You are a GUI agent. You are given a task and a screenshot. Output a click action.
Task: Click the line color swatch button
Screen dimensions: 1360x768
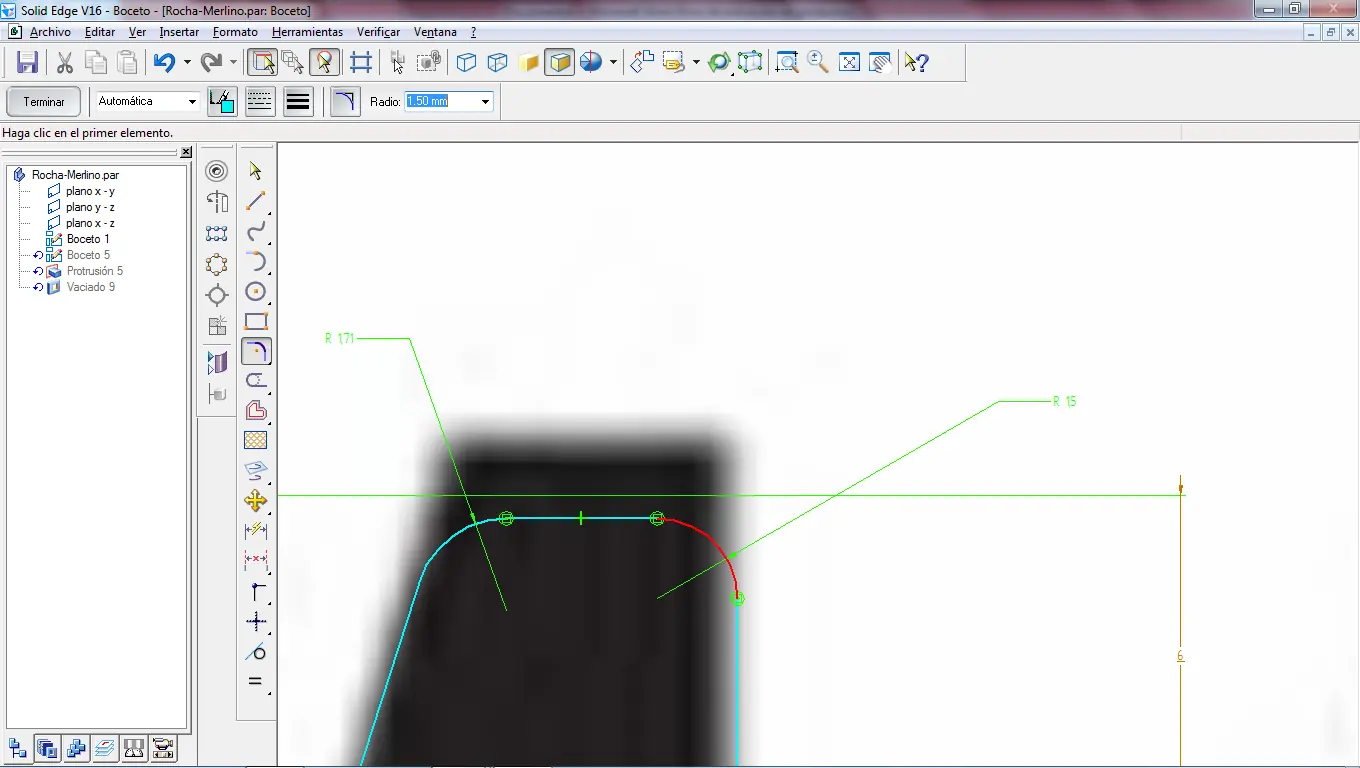coord(222,102)
